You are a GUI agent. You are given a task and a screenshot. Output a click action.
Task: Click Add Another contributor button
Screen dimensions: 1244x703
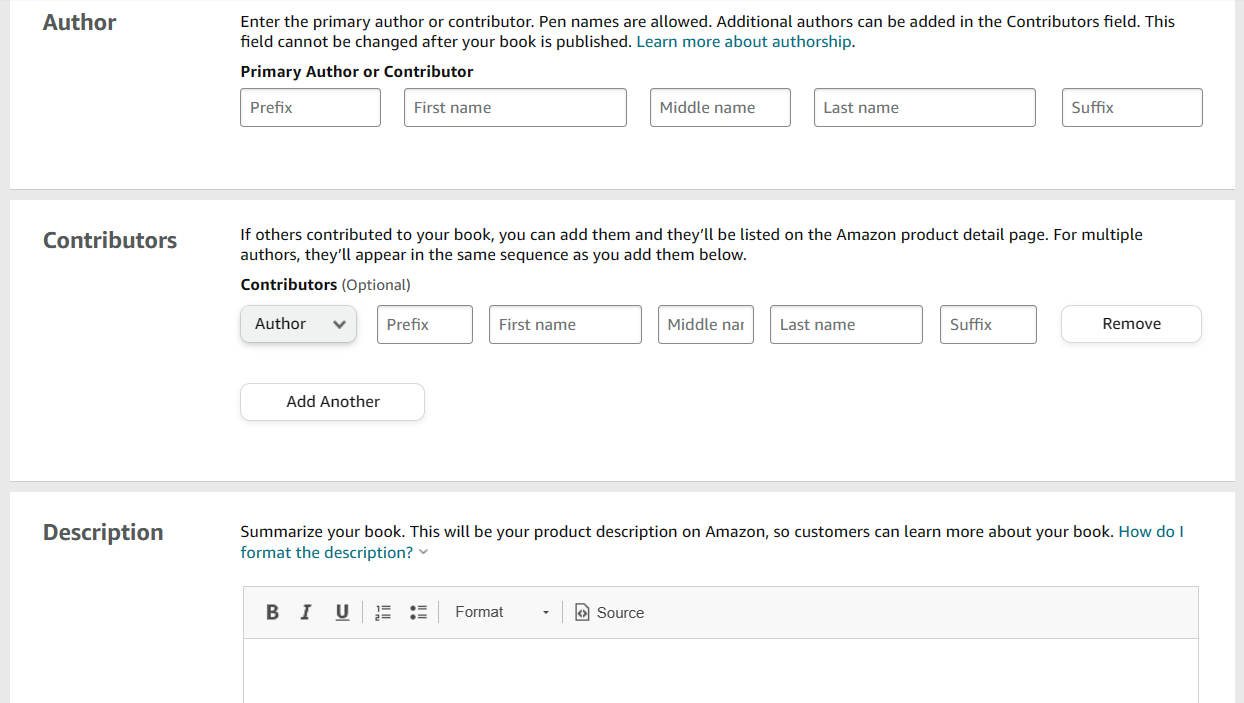click(x=332, y=402)
